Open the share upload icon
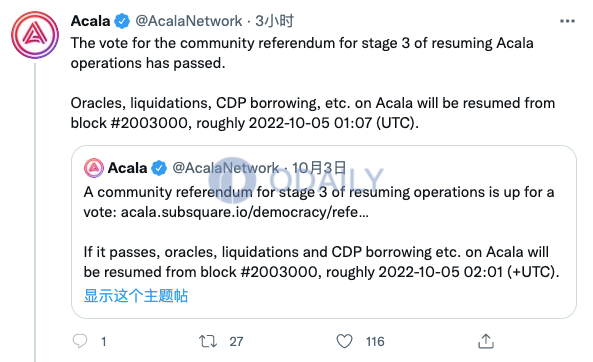The height and width of the screenshot is (362, 593). [486, 341]
